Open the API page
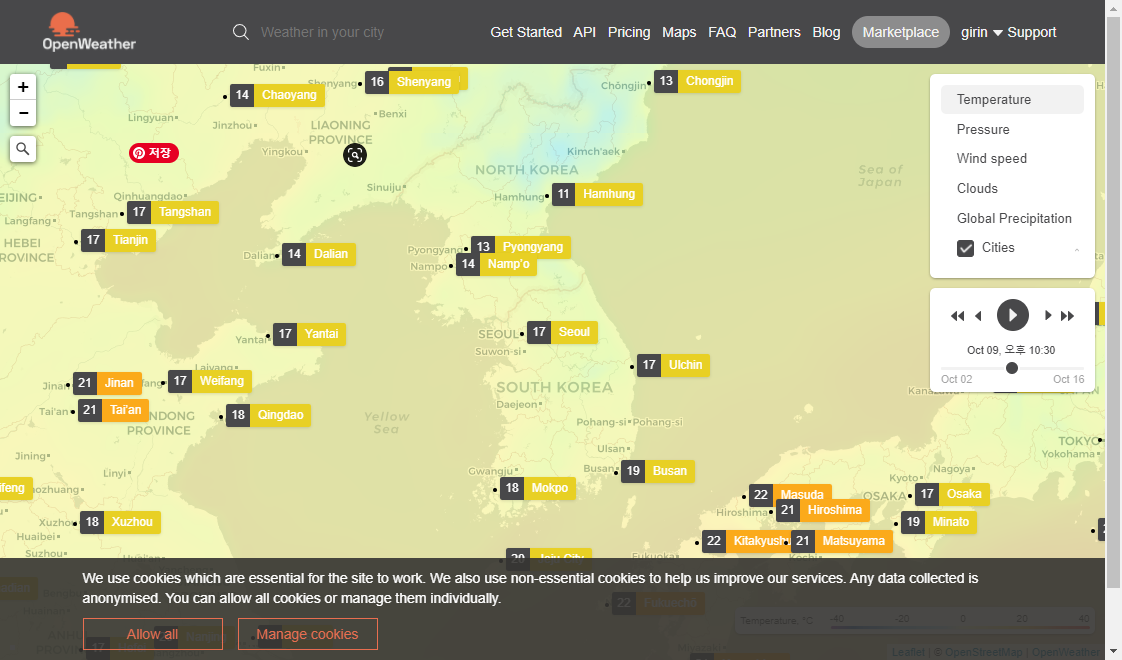 point(585,32)
